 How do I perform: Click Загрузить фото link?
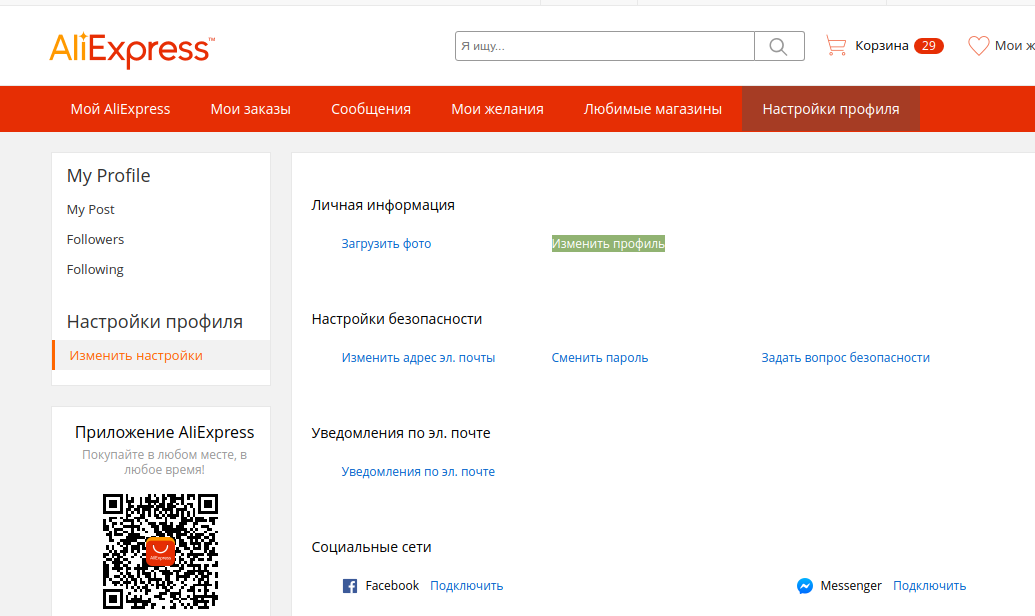386,244
